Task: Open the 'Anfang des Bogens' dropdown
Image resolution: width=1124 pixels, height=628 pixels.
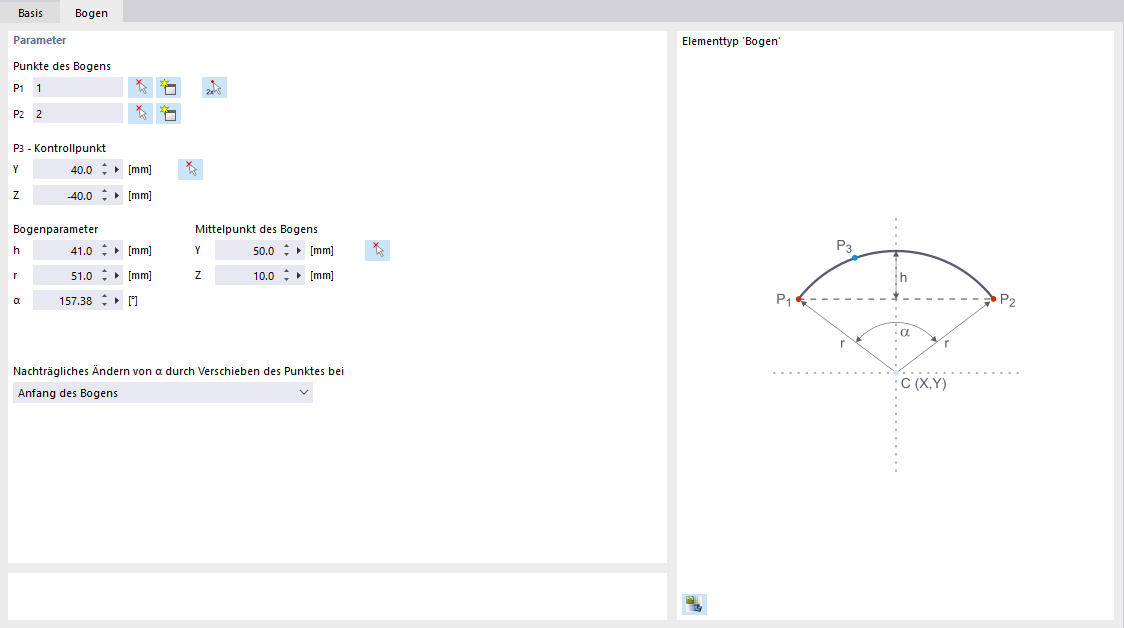Action: (163, 393)
